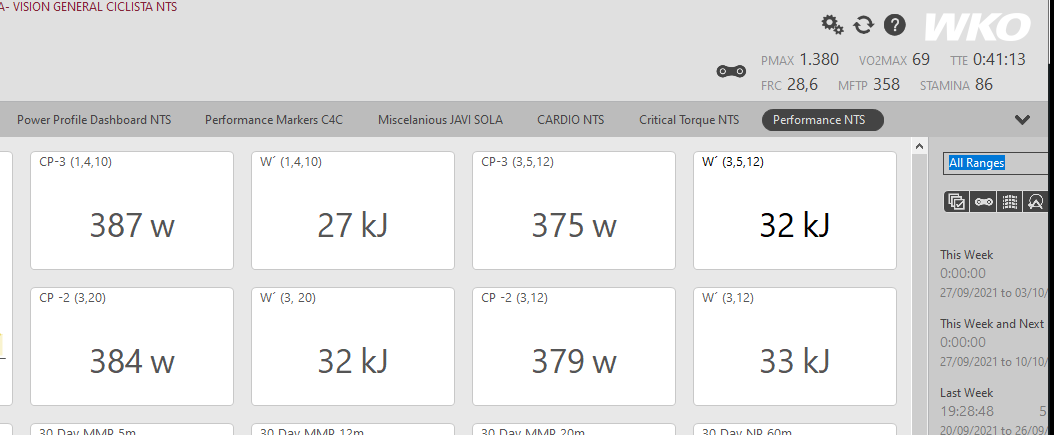Click the bike chain icon near PMAX

[731, 71]
